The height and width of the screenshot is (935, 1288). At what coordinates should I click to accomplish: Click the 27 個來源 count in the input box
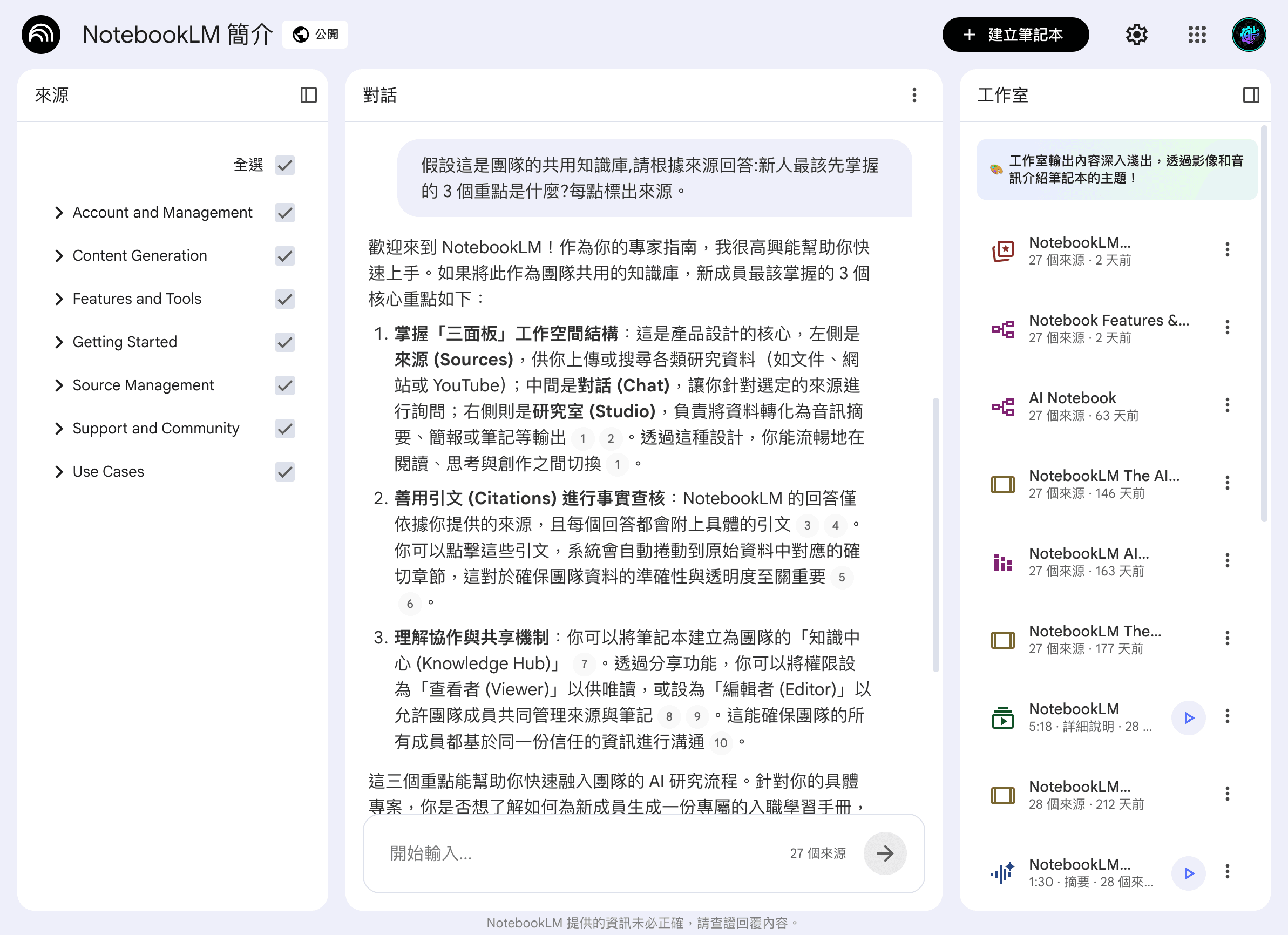tap(818, 853)
